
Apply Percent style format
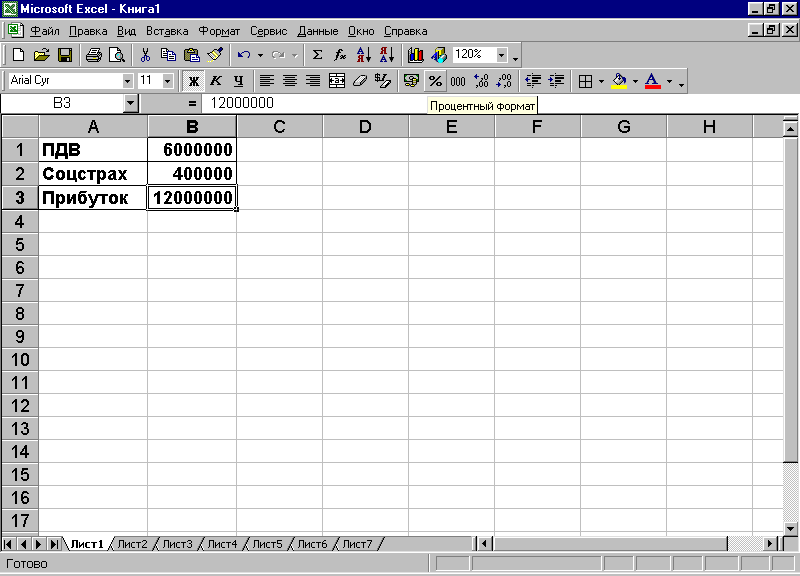[435, 81]
